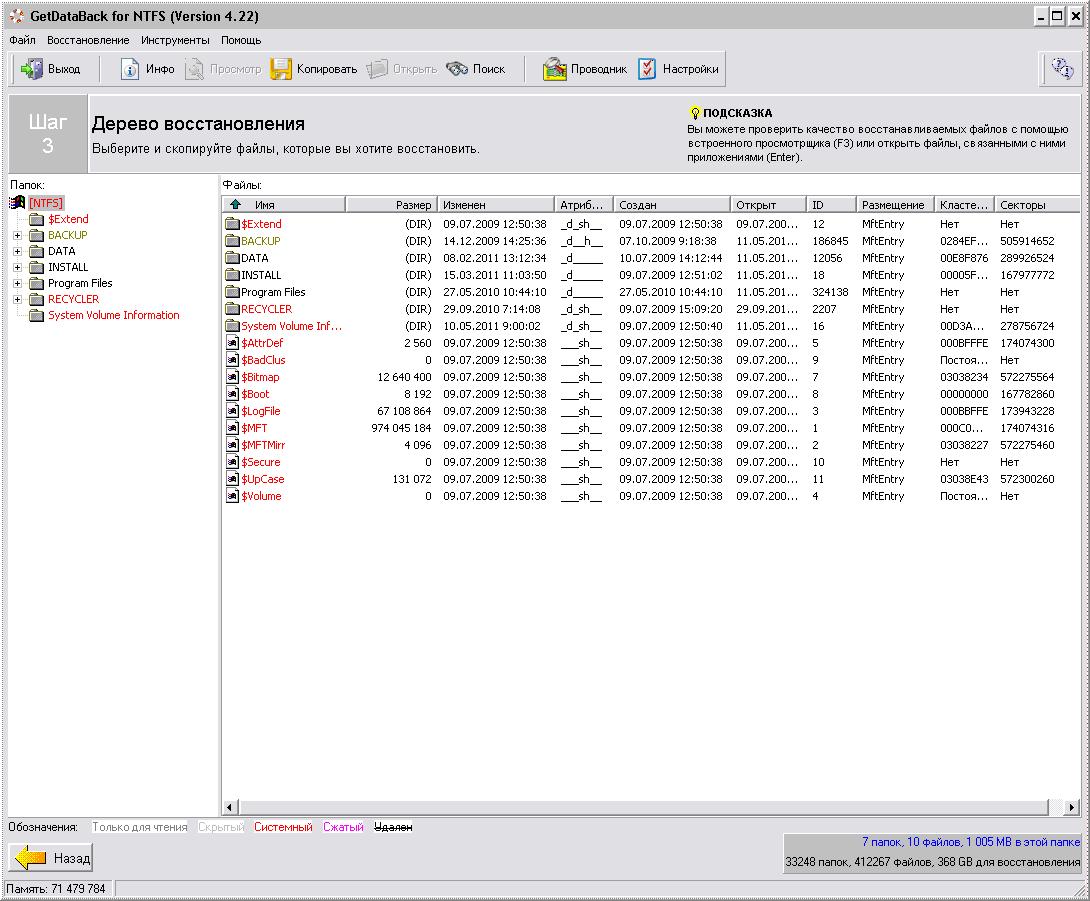The image size is (1090, 901).
Task: Click the horizontal scrollbar right arrow
Action: (x=1072, y=807)
